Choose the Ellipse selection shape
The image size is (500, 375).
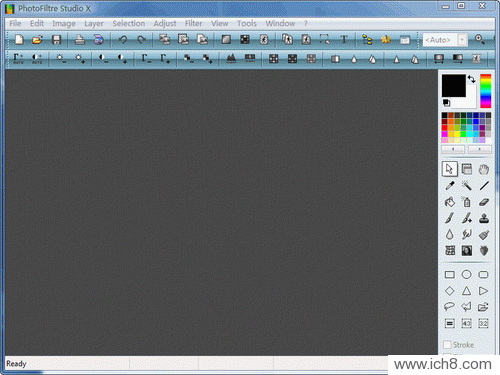pos(467,274)
